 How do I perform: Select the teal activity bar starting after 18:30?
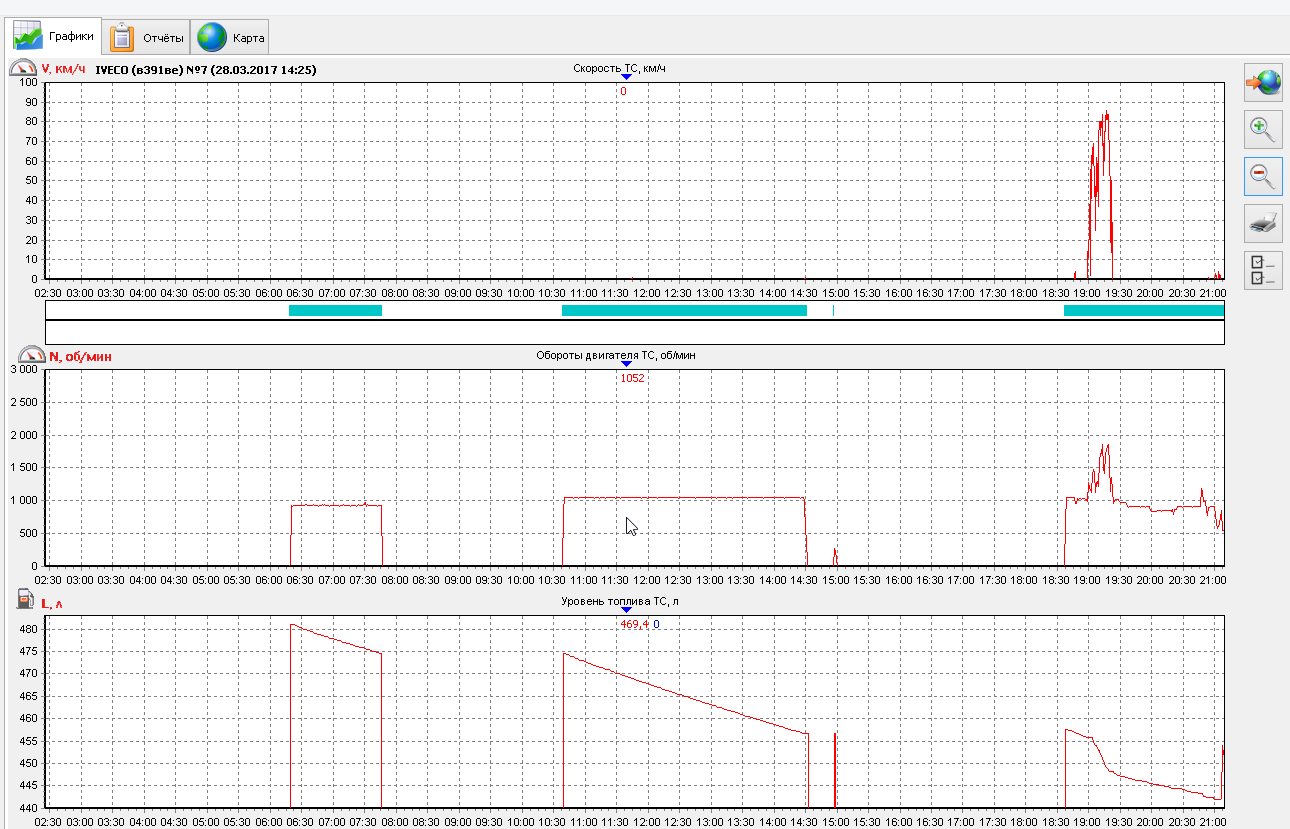[1143, 310]
